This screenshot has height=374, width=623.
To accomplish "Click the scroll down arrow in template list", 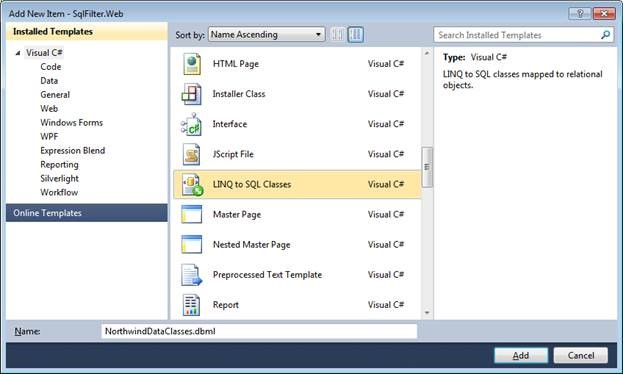I will (x=427, y=313).
